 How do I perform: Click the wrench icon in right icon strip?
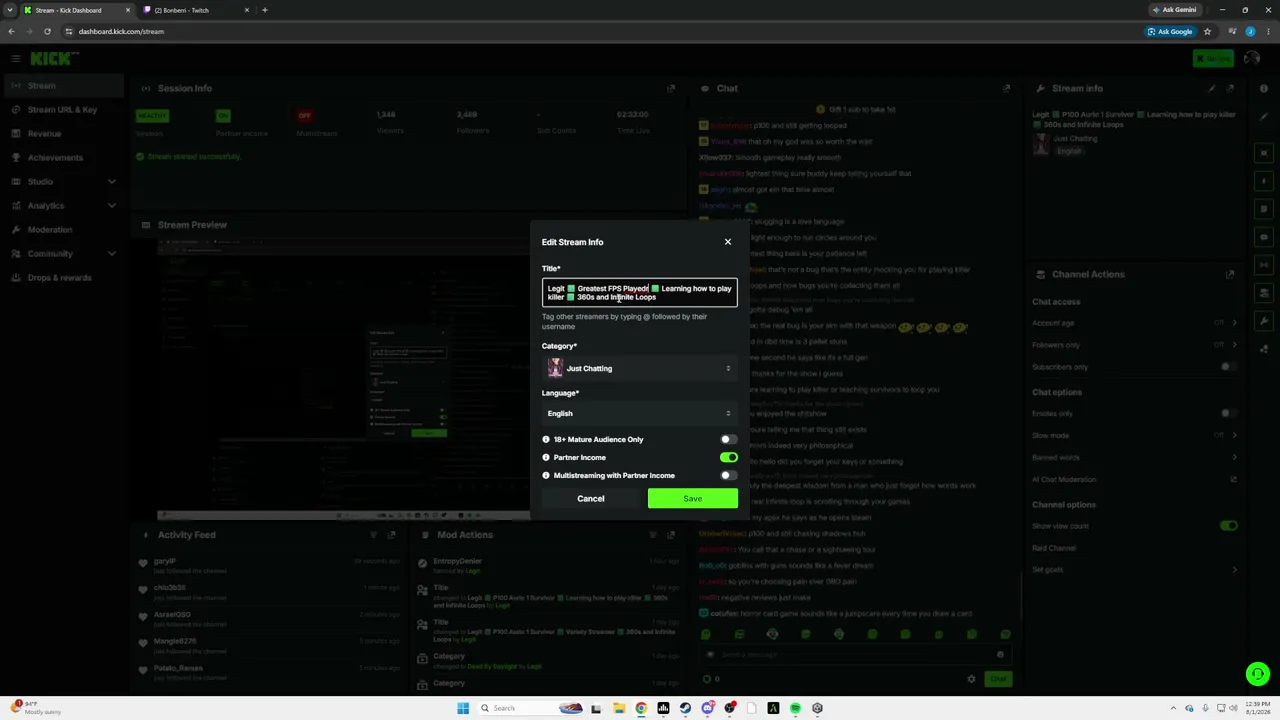1265,322
